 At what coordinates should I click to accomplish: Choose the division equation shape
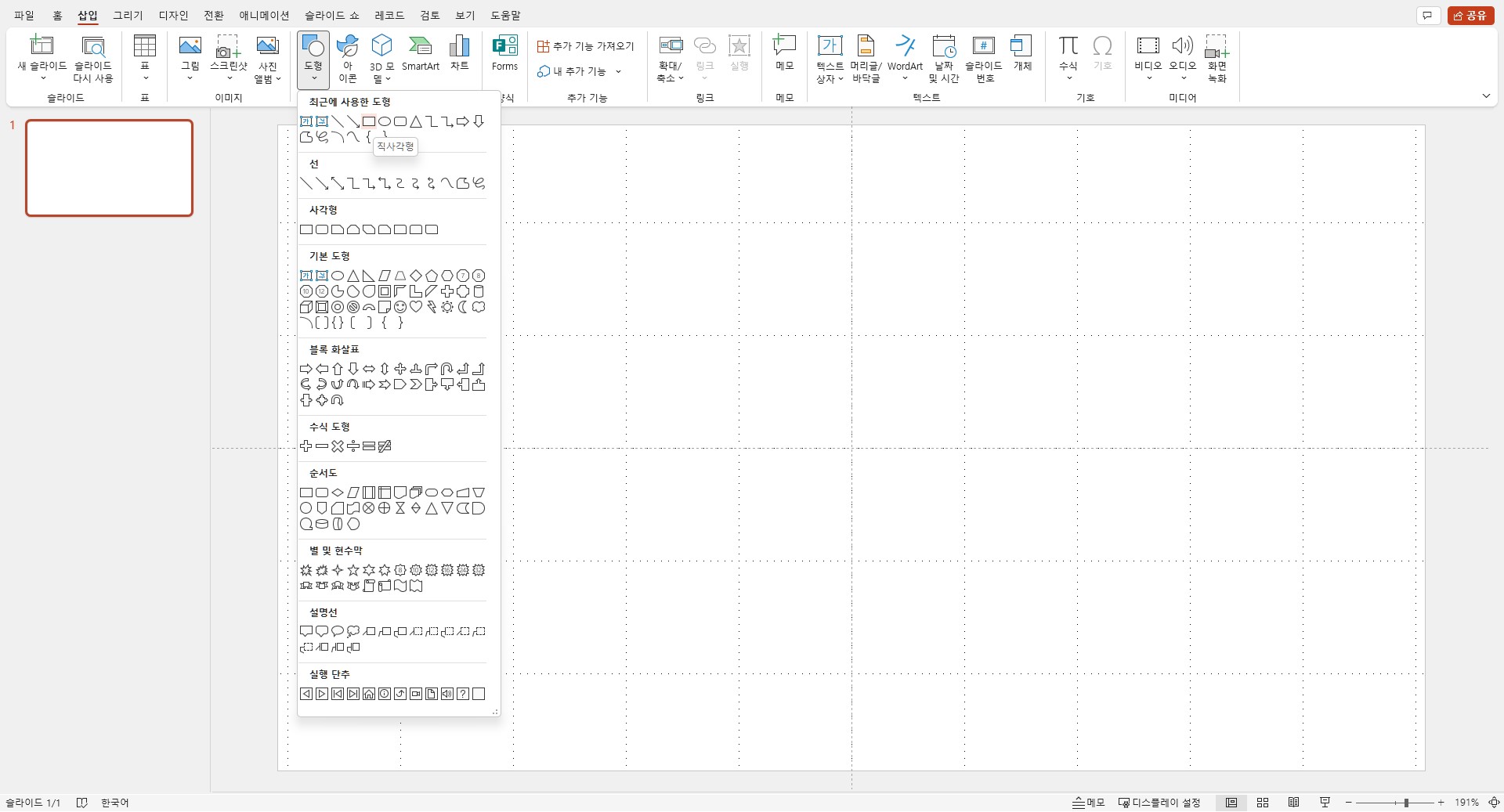click(x=353, y=446)
